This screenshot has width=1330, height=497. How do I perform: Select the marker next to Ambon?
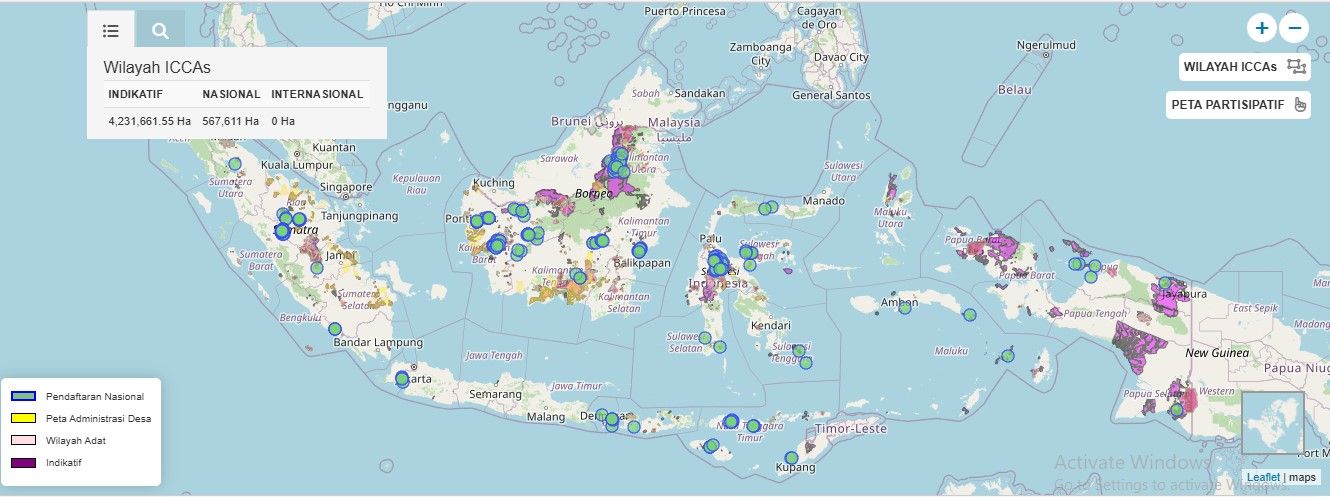[x=905, y=307]
